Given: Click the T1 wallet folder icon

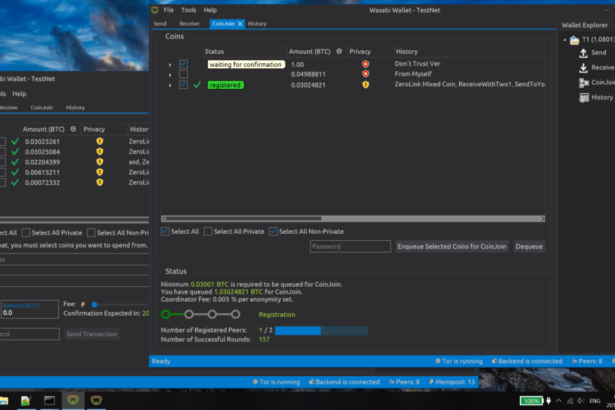Looking at the screenshot, I should 575,40.
